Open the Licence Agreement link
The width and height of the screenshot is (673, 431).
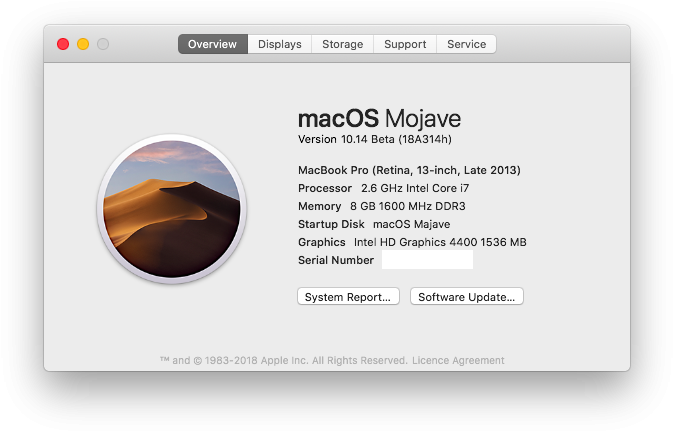(458, 360)
